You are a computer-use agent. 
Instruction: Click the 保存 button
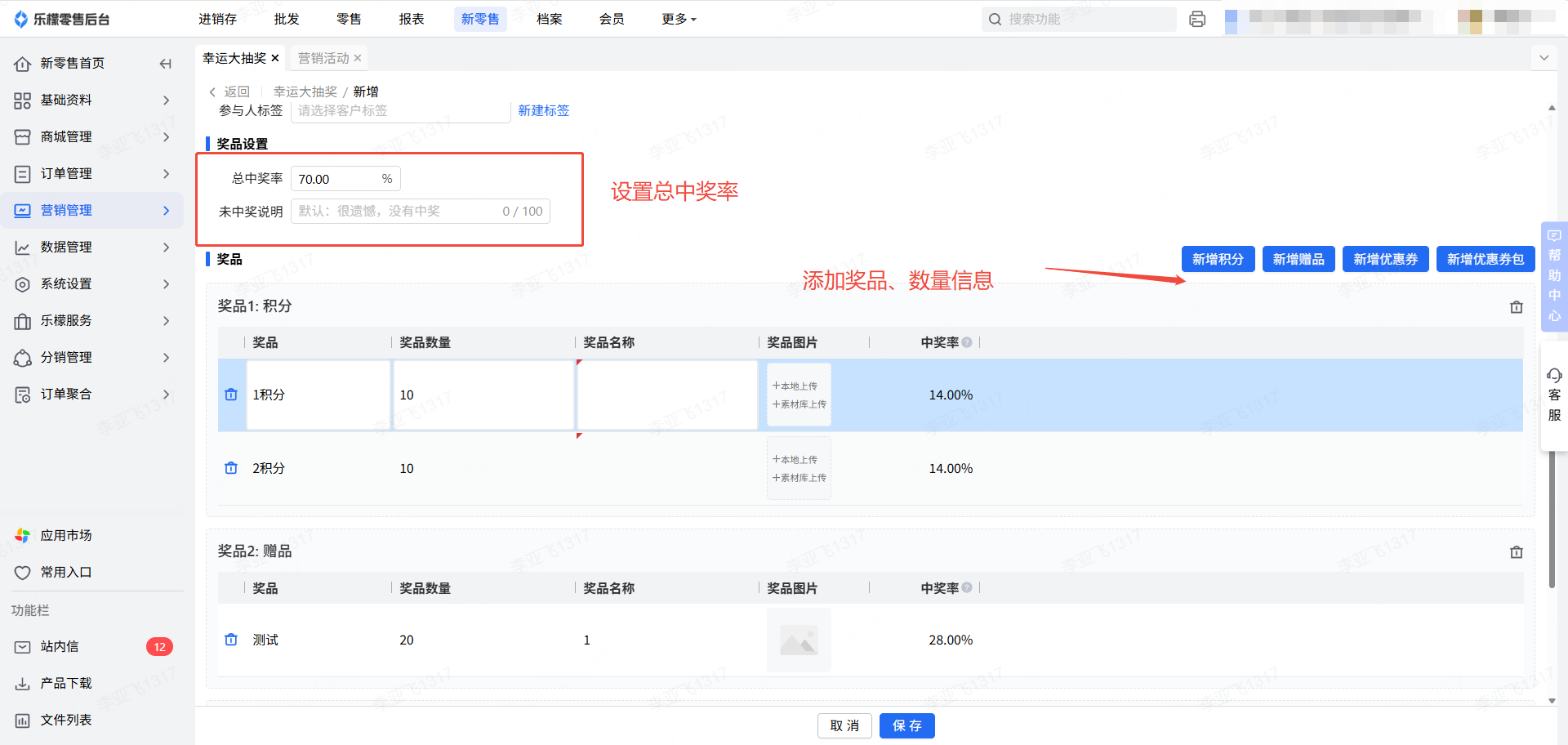pos(906,725)
